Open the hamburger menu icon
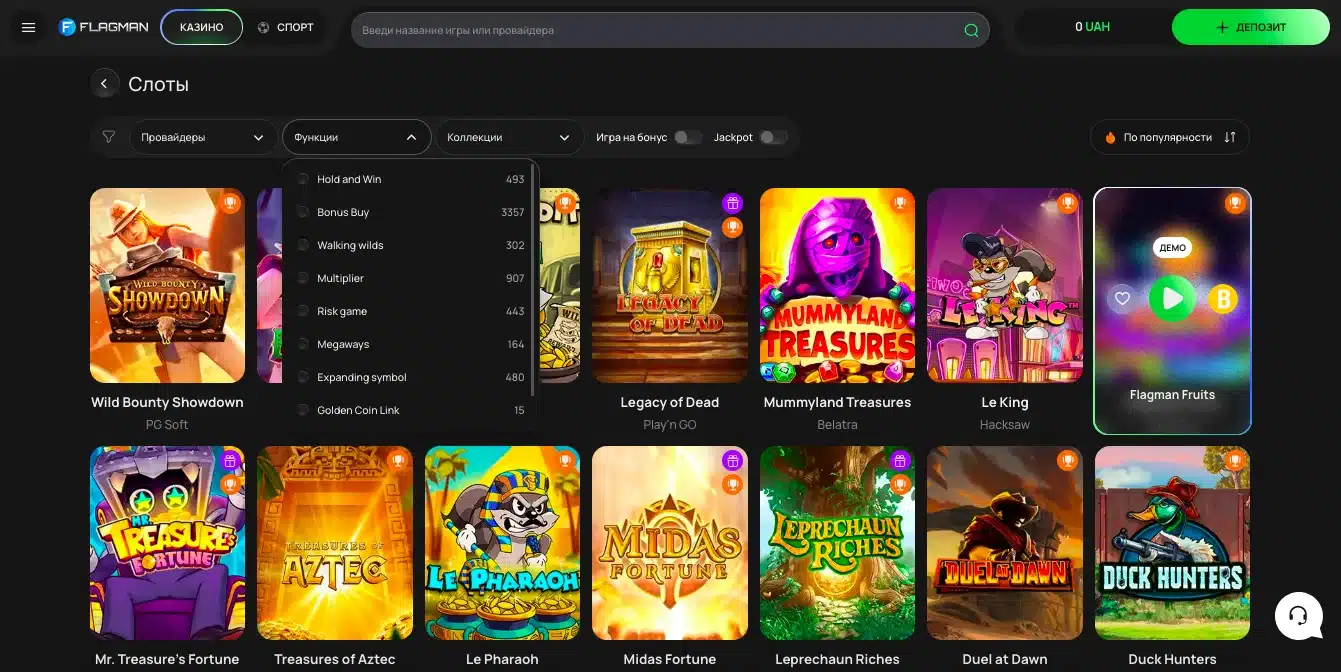Image resolution: width=1341 pixels, height=672 pixels. click(x=27, y=27)
